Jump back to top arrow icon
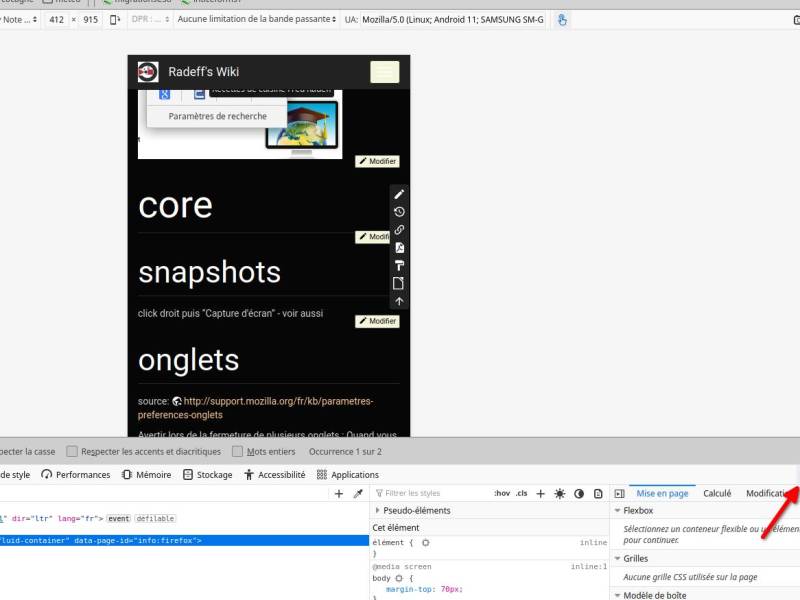800x600 pixels. pos(399,301)
